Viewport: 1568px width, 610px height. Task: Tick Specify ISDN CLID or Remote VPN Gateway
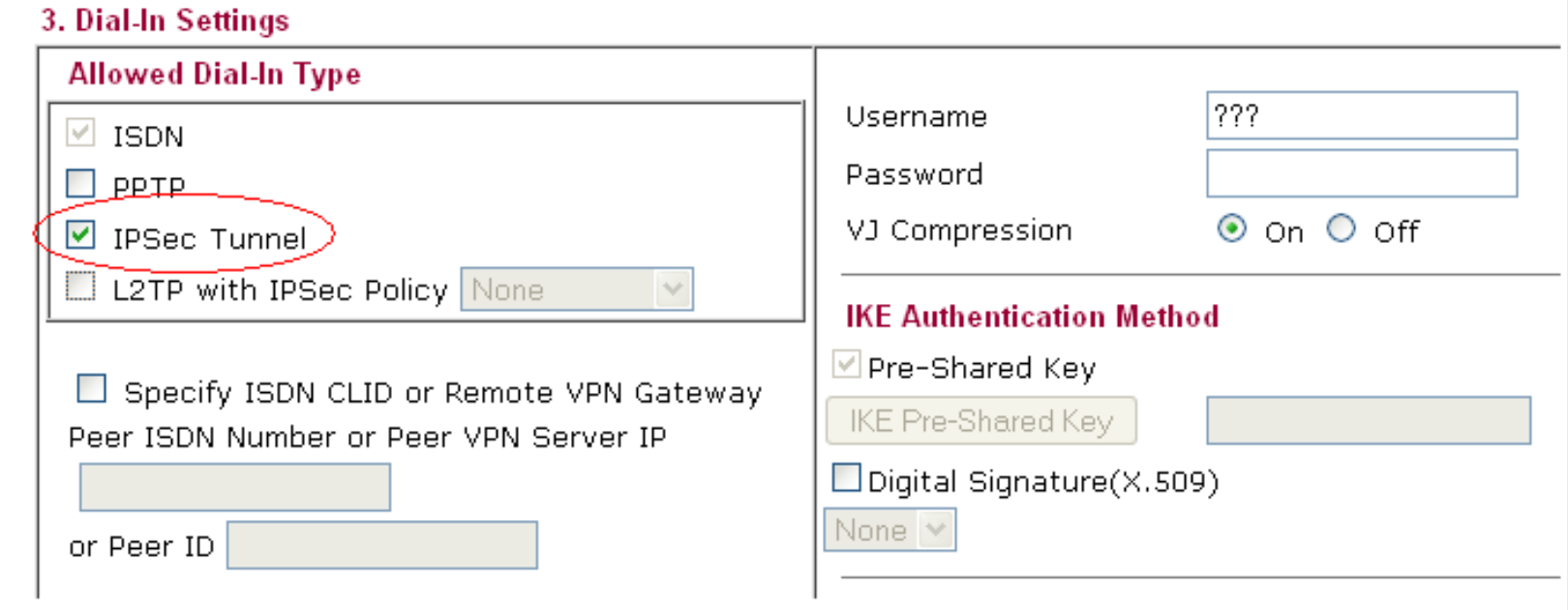pos(91,388)
